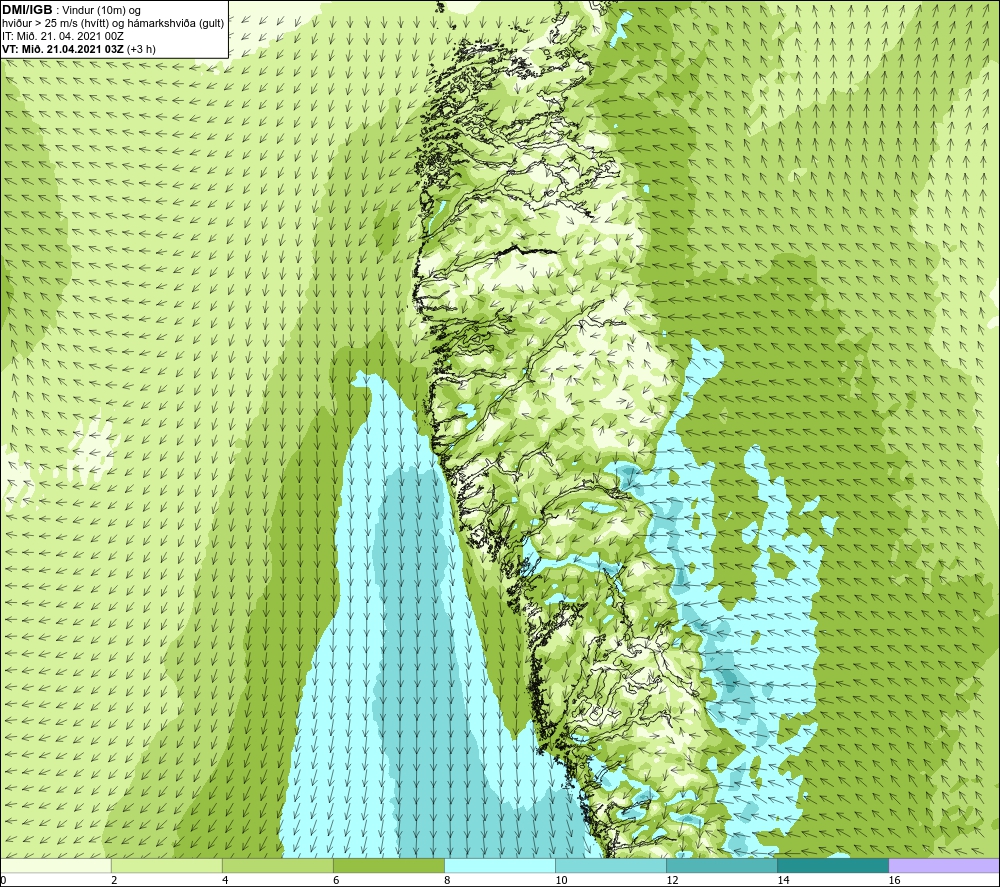Viewport: 1000px width, 887px height.
Task: Click the legend value '2'
Action: [x=114, y=881]
